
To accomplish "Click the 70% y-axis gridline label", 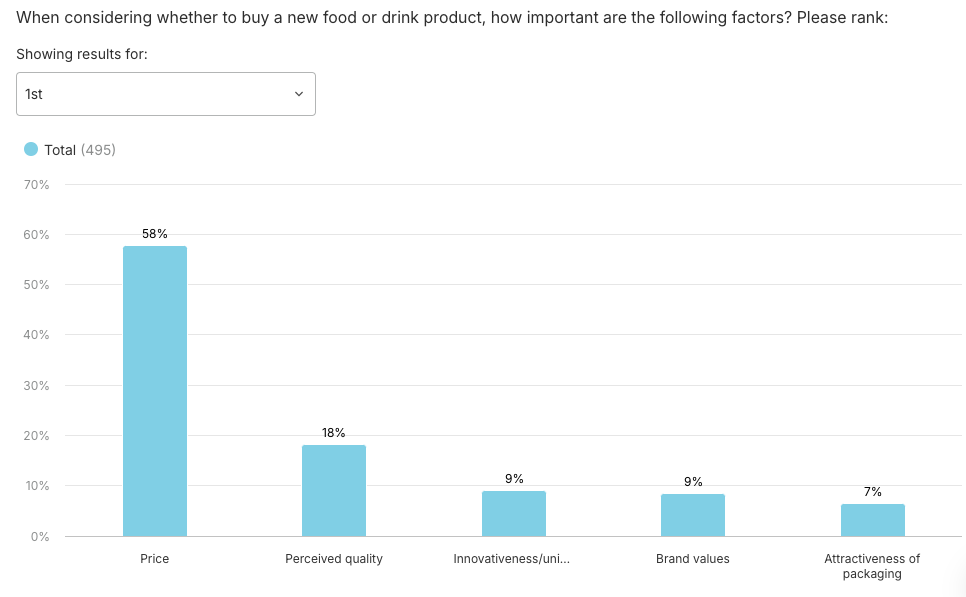I will (36, 184).
